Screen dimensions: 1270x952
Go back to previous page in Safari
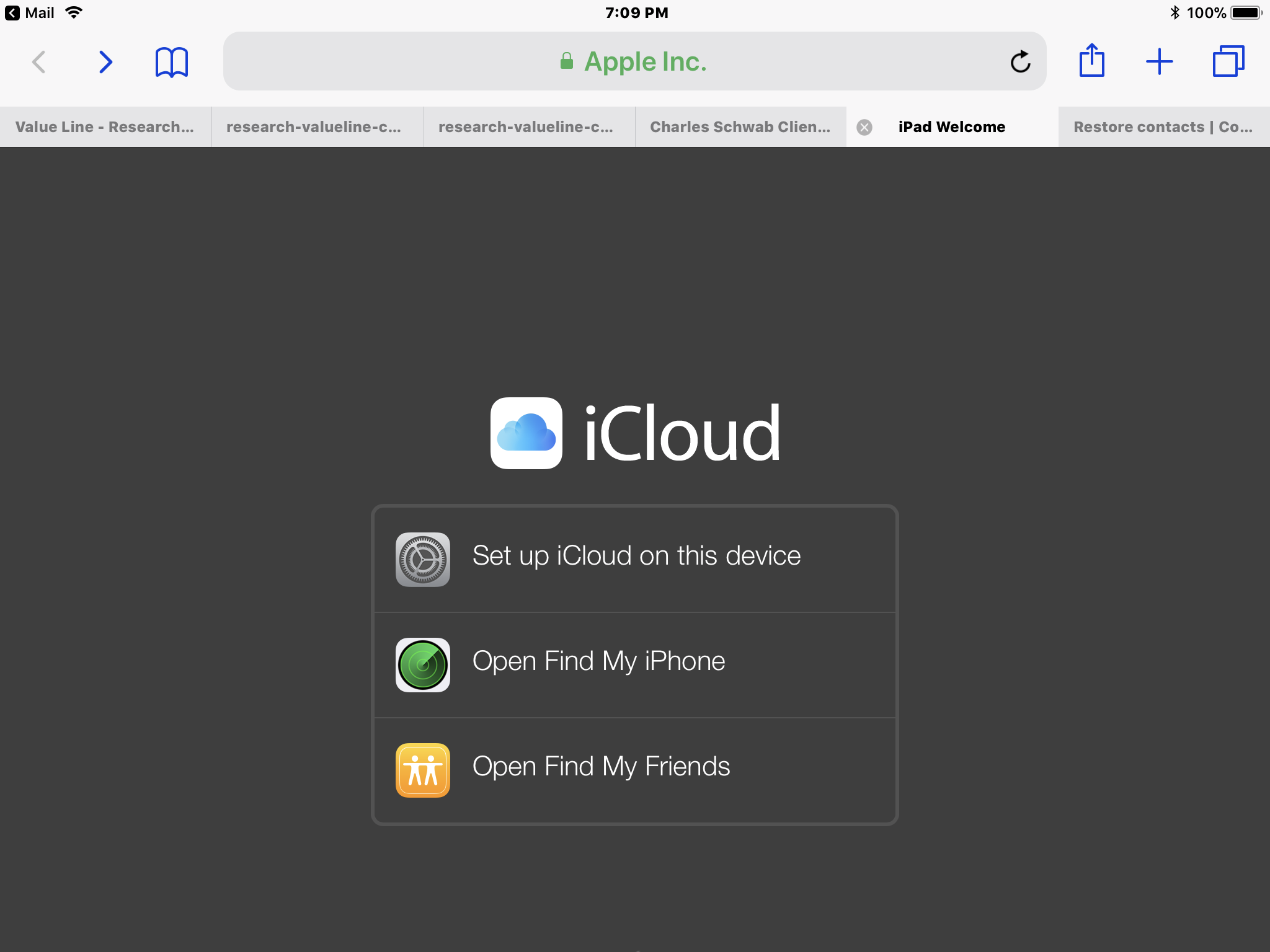pos(39,62)
